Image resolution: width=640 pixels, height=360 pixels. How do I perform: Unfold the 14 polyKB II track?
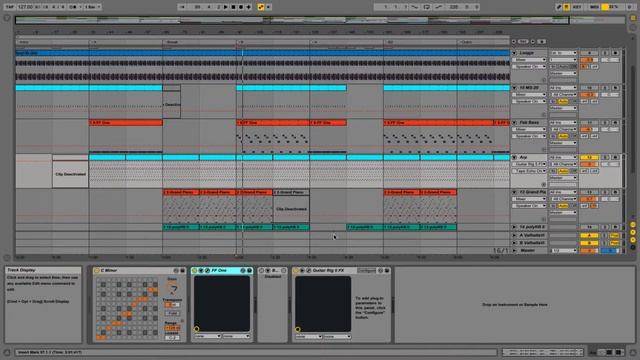[x=514, y=227]
